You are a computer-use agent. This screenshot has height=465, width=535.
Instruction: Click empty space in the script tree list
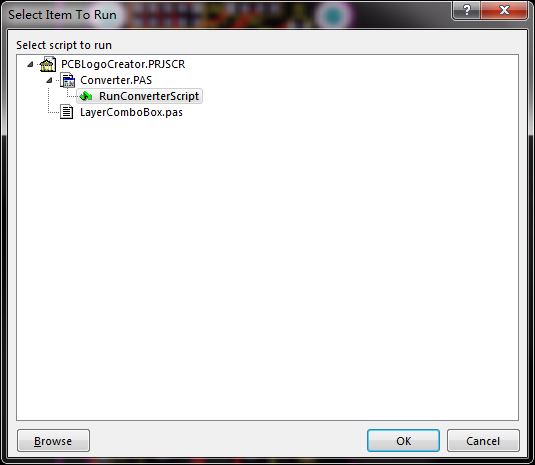(x=268, y=266)
